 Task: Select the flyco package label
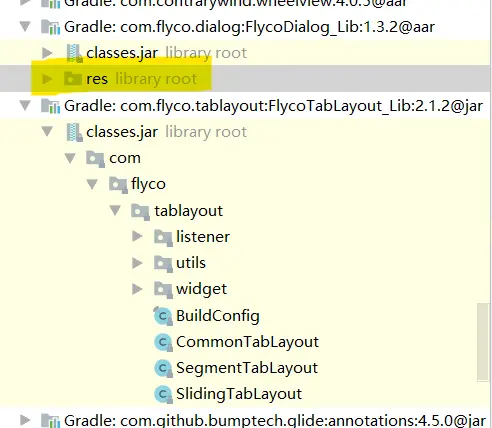[x=148, y=184]
